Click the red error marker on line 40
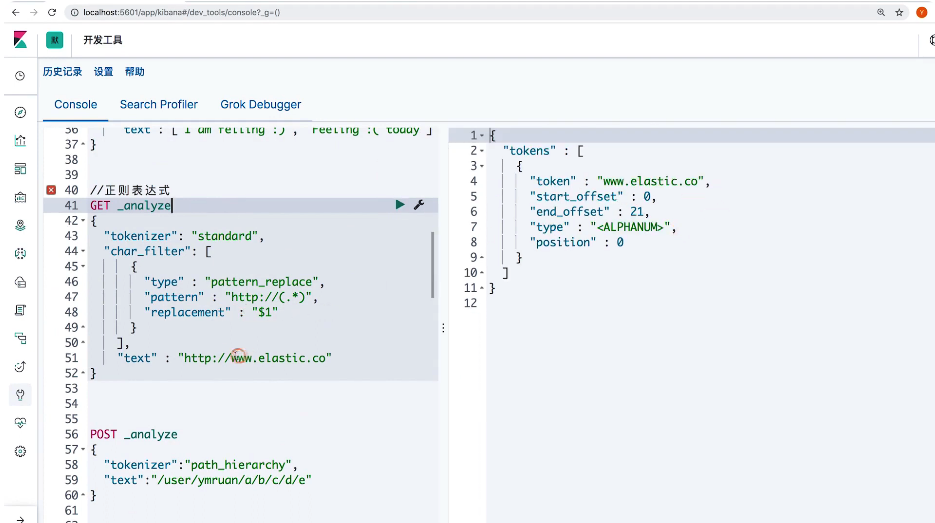The width and height of the screenshot is (935, 523). click(51, 190)
